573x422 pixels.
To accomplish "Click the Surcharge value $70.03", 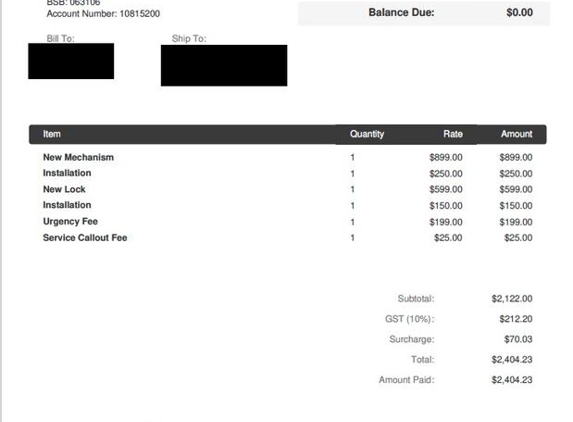I will point(518,339).
